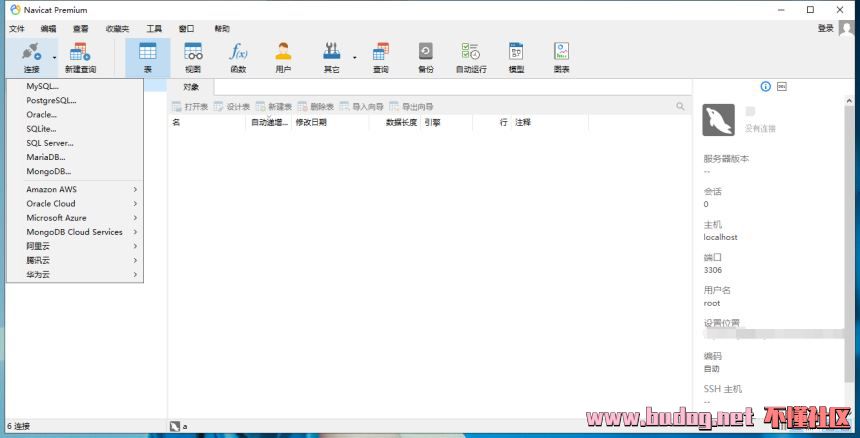Expand the Oracle Cloud submenu
Image resolution: width=860 pixels, height=438 pixels.
point(75,203)
